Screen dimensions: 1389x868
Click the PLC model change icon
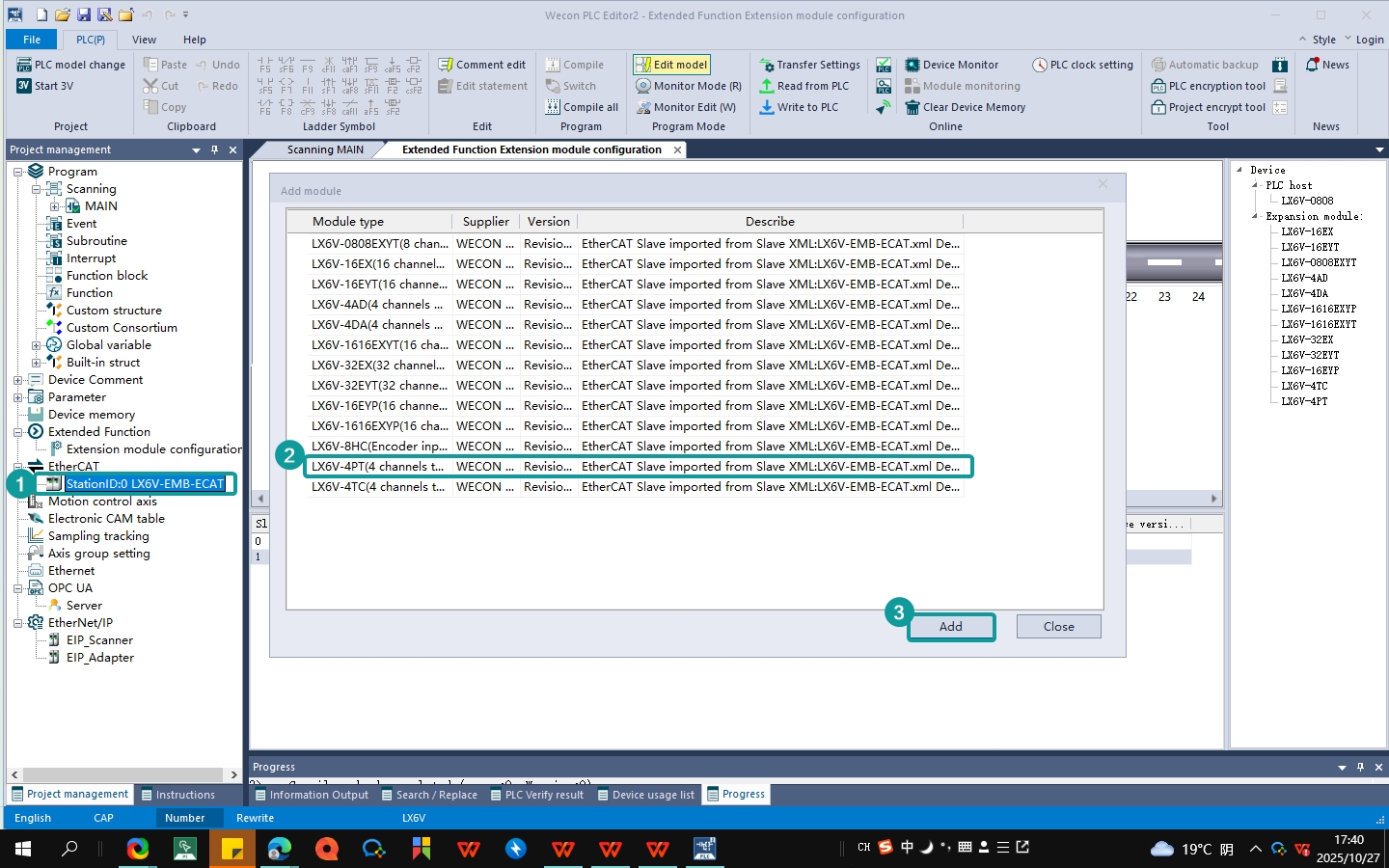click(x=24, y=65)
